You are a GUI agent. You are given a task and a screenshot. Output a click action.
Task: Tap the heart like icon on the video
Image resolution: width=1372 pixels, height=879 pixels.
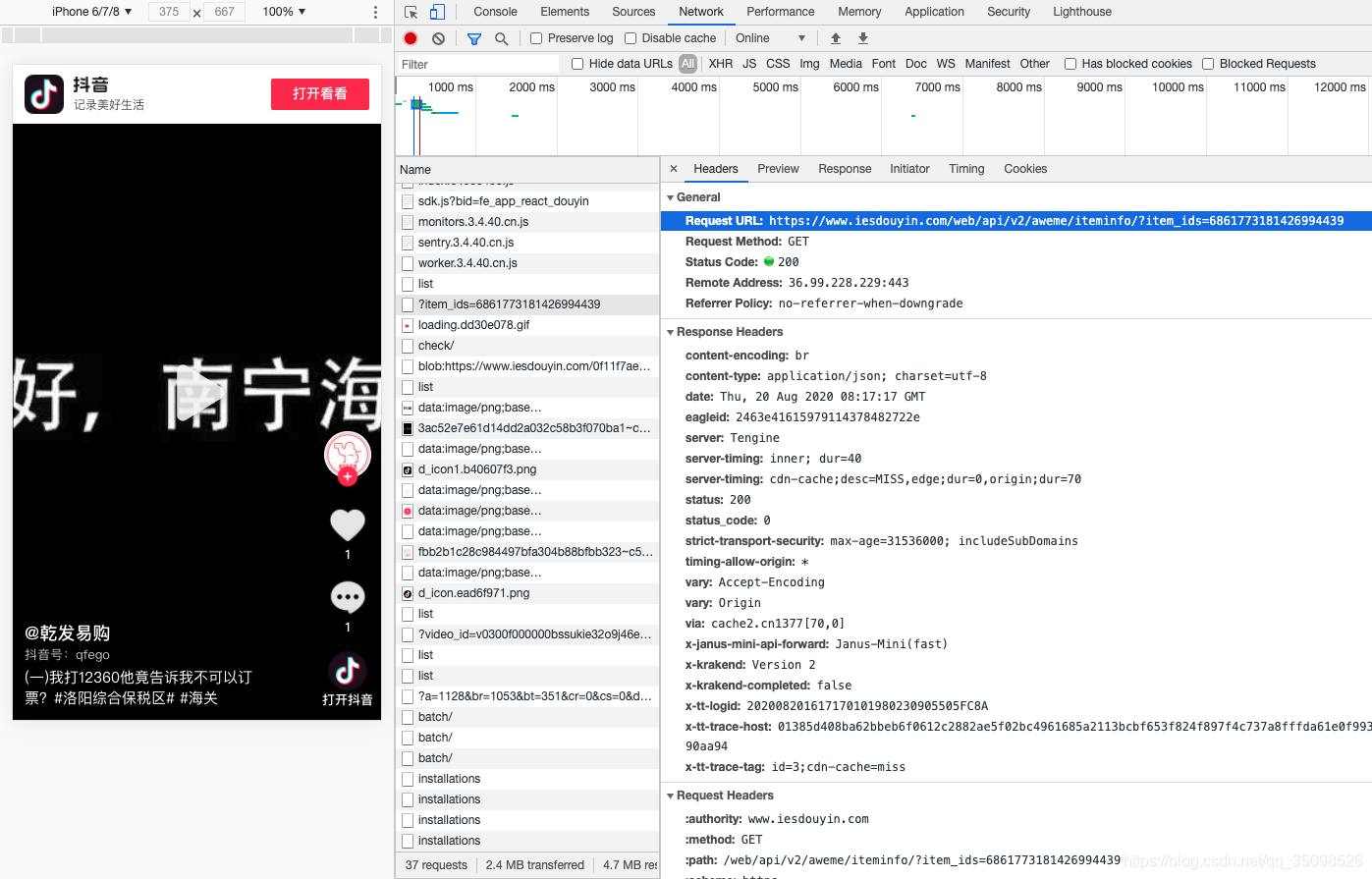click(x=348, y=524)
